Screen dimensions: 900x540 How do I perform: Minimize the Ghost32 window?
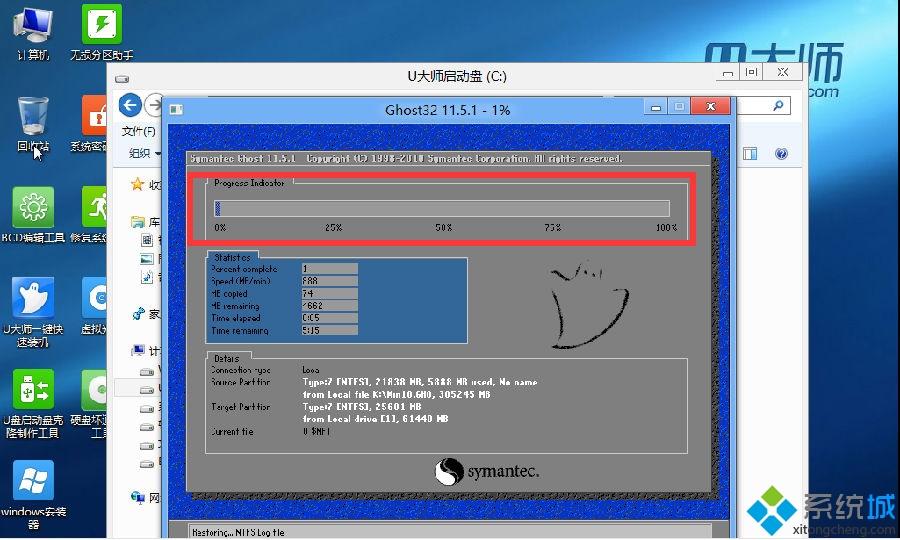pyautogui.click(x=655, y=107)
